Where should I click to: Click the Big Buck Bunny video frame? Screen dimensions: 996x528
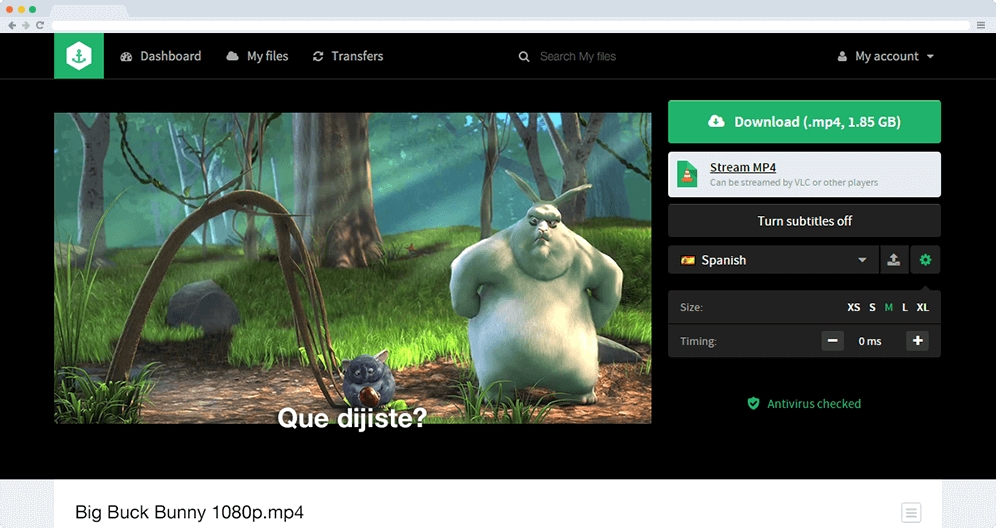[x=353, y=268]
